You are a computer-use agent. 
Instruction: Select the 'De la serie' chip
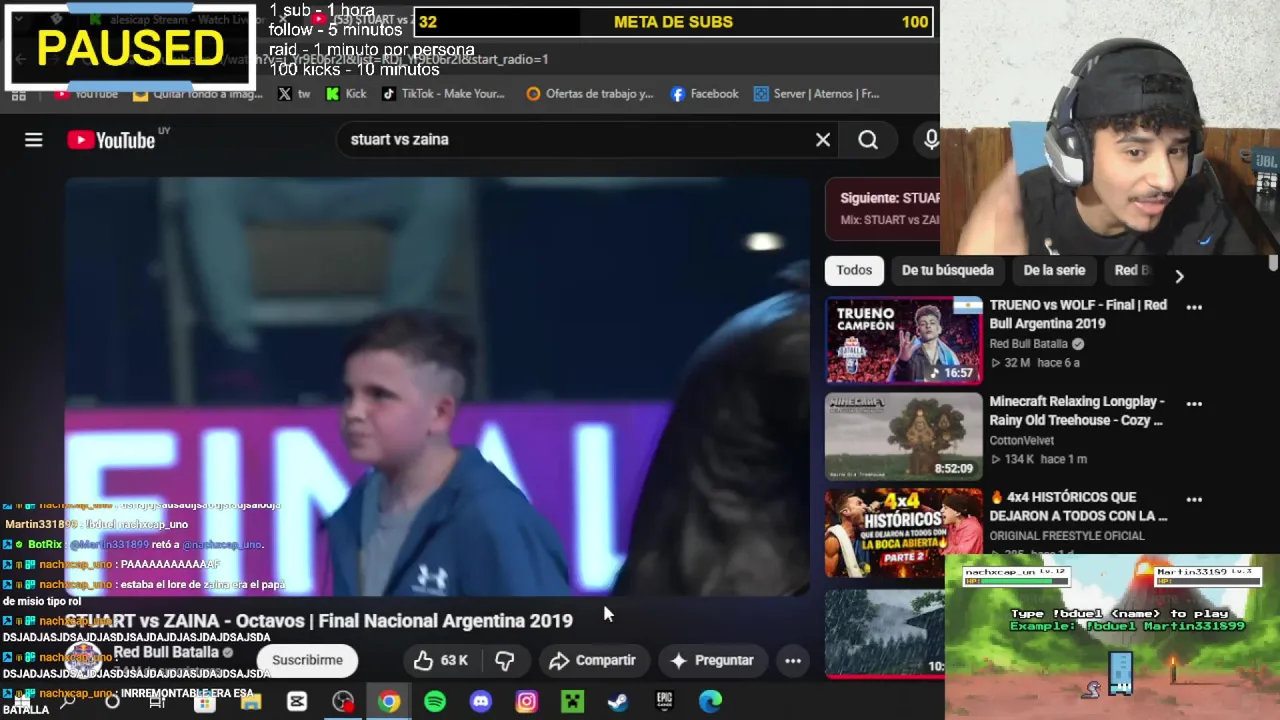click(1054, 270)
